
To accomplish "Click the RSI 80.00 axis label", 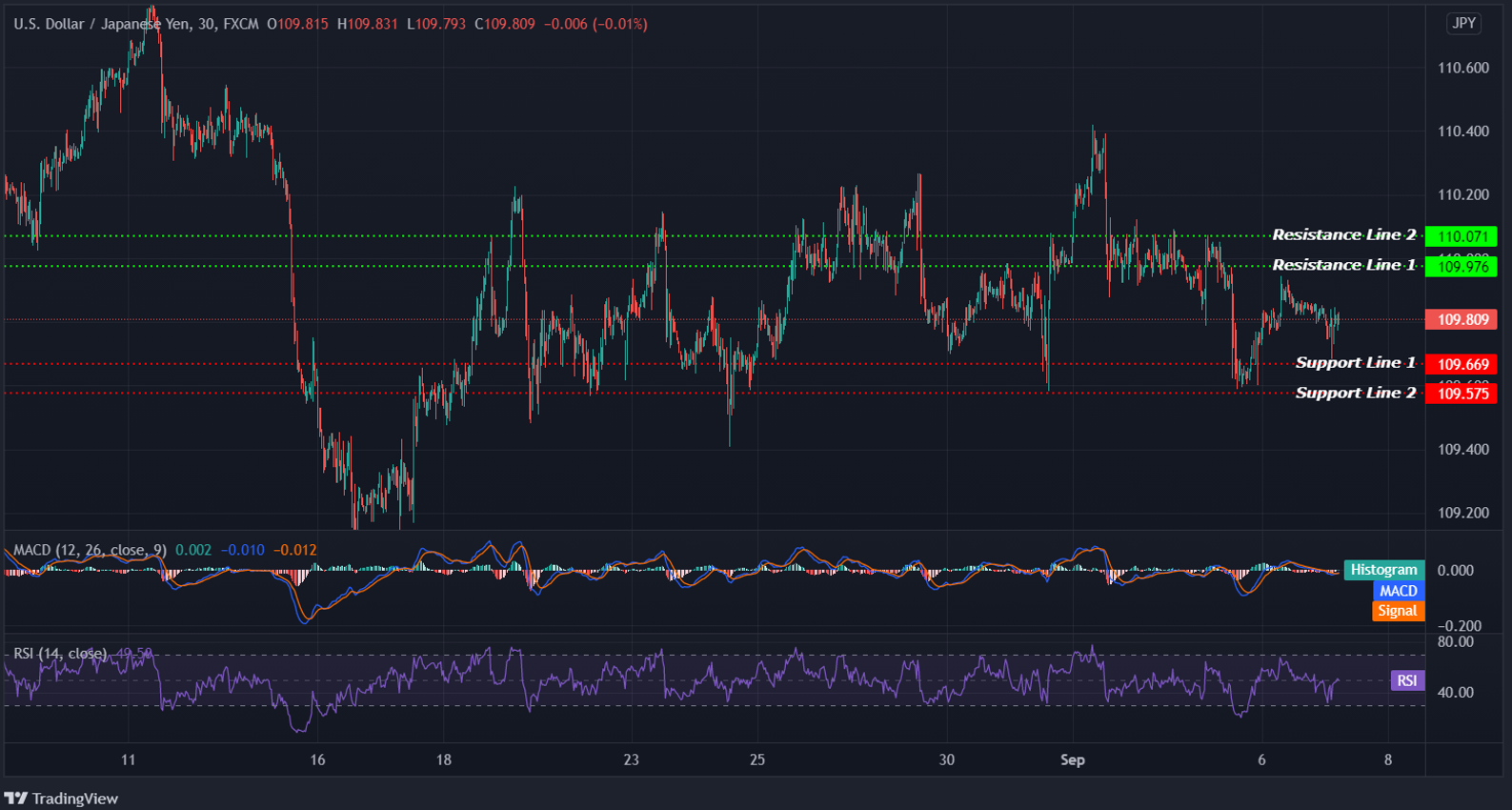I will (1455, 641).
